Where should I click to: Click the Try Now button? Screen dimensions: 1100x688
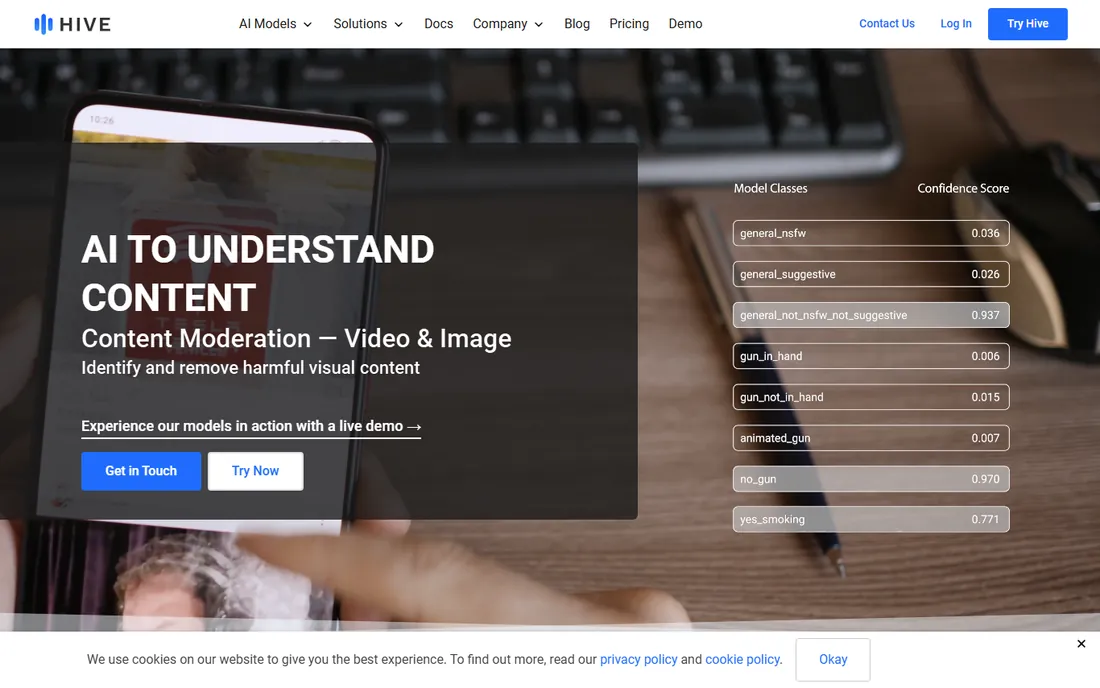tap(255, 471)
